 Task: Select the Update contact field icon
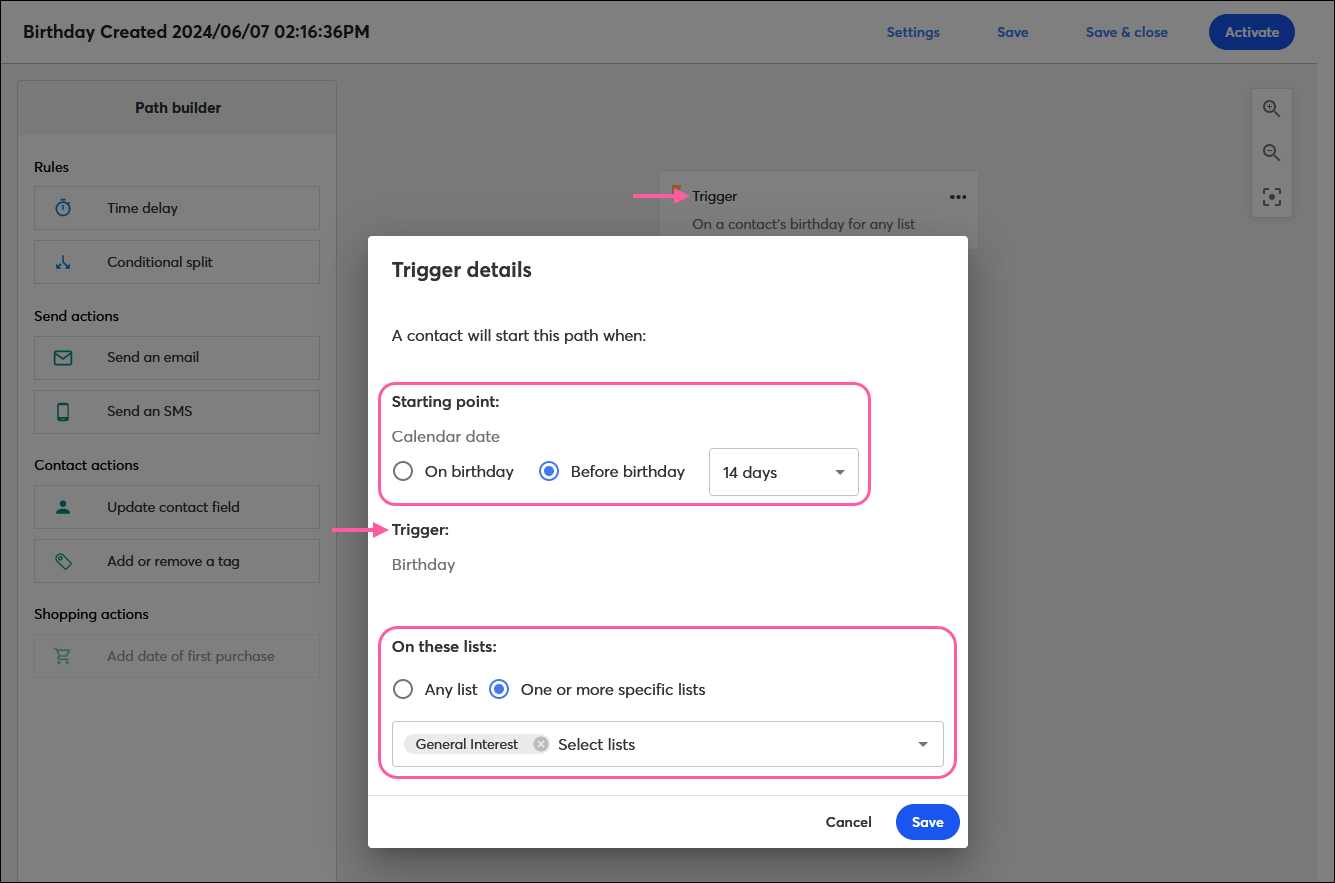62,507
